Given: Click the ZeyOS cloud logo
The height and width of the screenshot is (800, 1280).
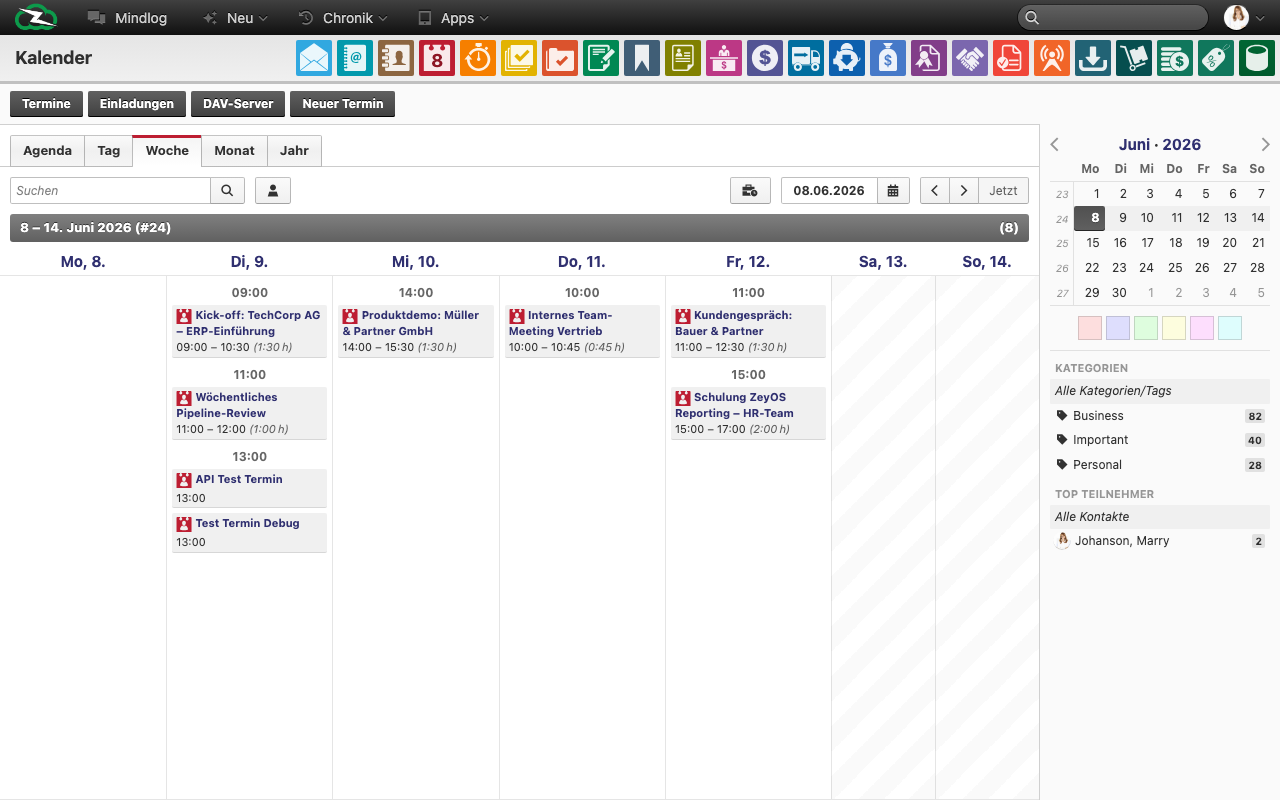Looking at the screenshot, I should 36,17.
